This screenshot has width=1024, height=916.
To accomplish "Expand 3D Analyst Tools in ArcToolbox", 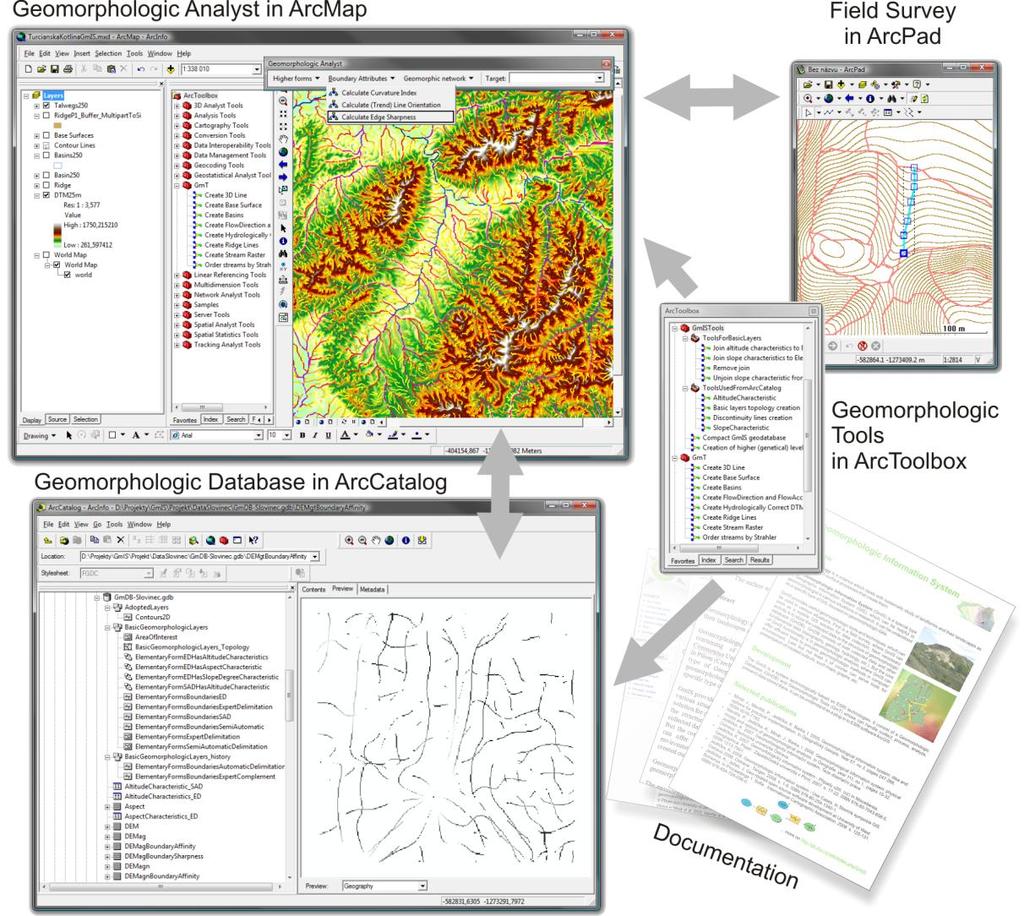I will (x=176, y=105).
